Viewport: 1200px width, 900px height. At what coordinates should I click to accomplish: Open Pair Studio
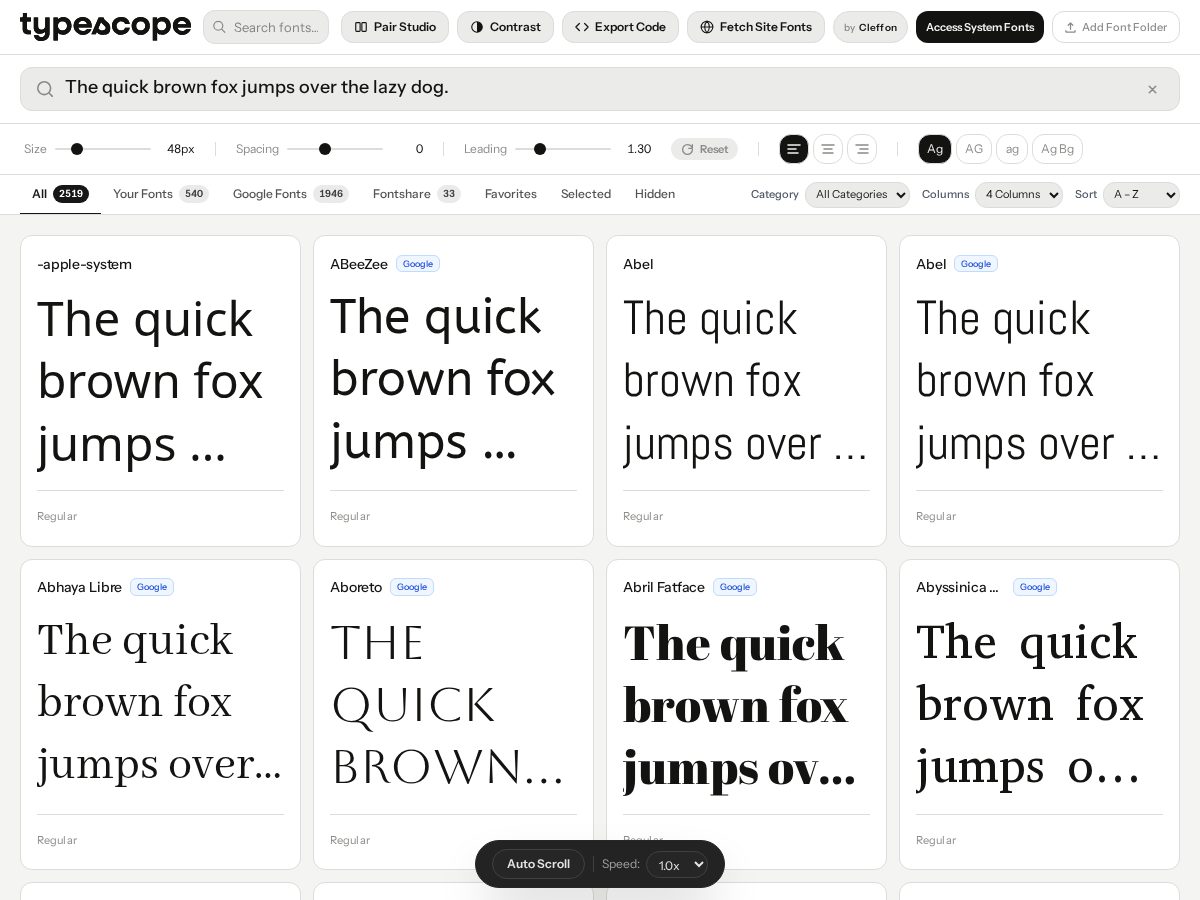click(x=395, y=27)
